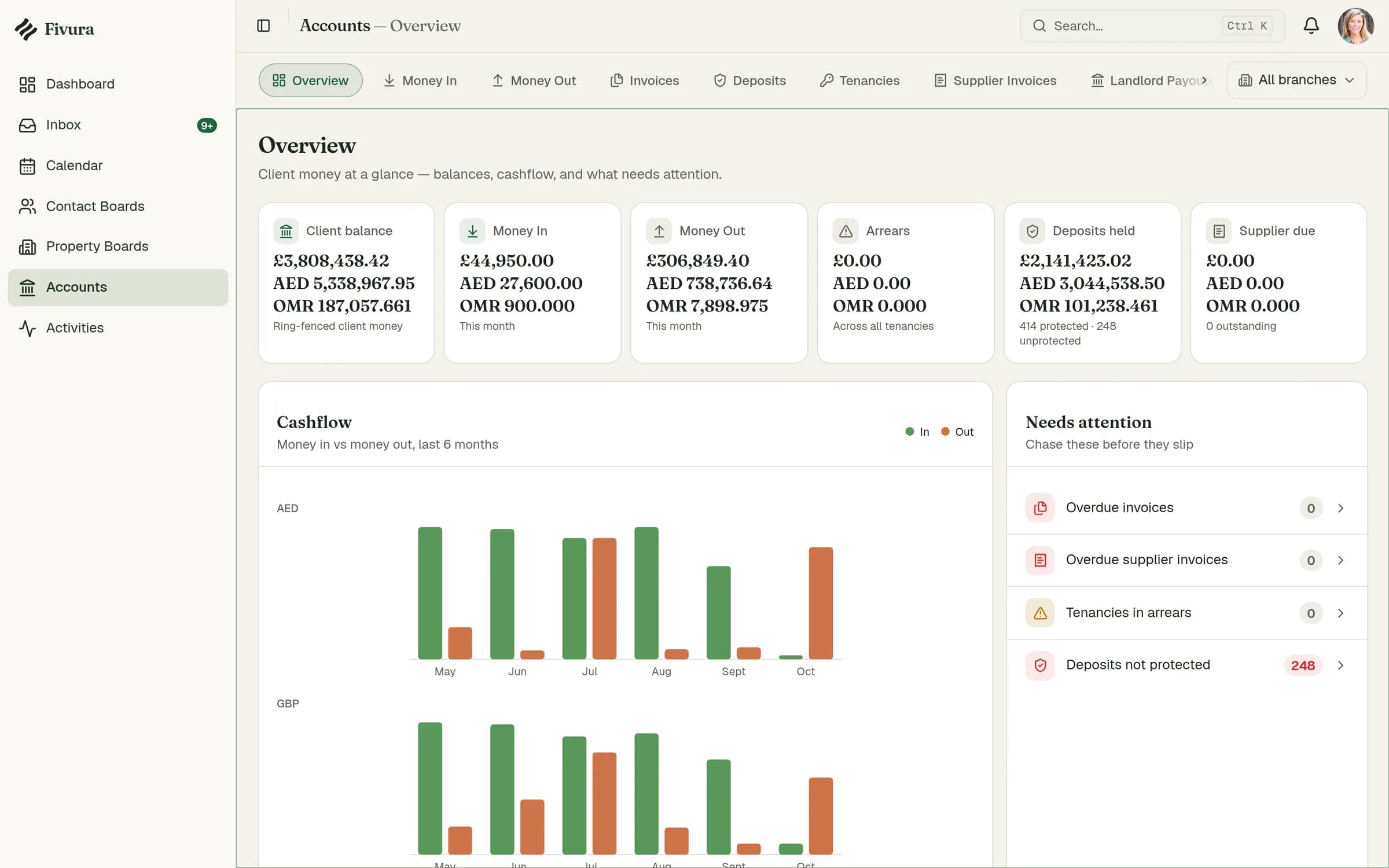Open the All branches dropdown

pyautogui.click(x=1296, y=80)
